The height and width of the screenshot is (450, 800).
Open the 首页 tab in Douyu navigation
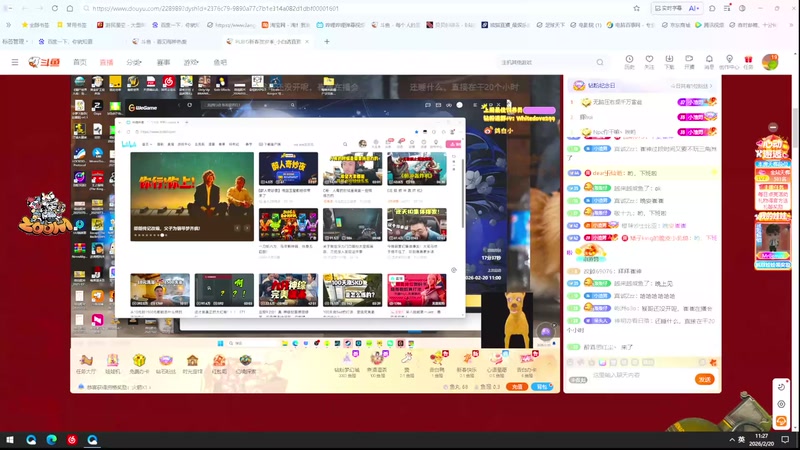pyautogui.click(x=80, y=62)
